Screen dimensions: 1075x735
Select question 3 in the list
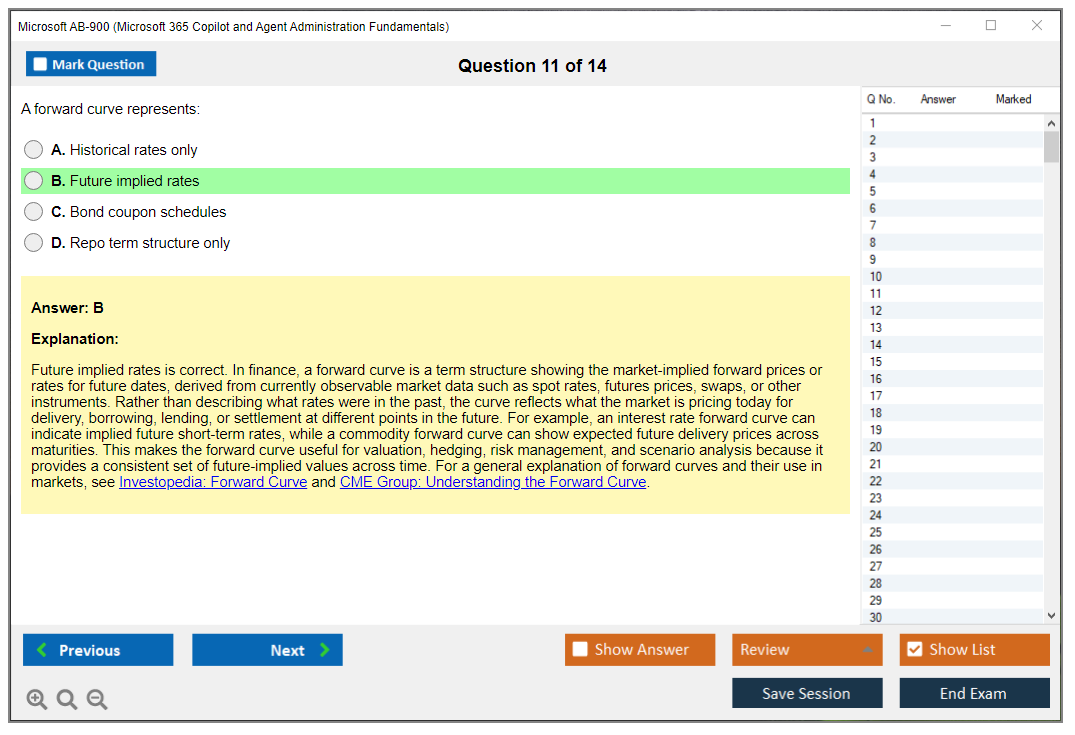(x=953, y=157)
